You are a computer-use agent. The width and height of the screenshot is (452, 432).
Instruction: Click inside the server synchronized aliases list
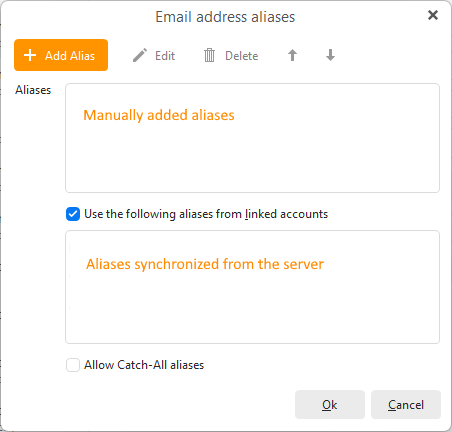252,287
